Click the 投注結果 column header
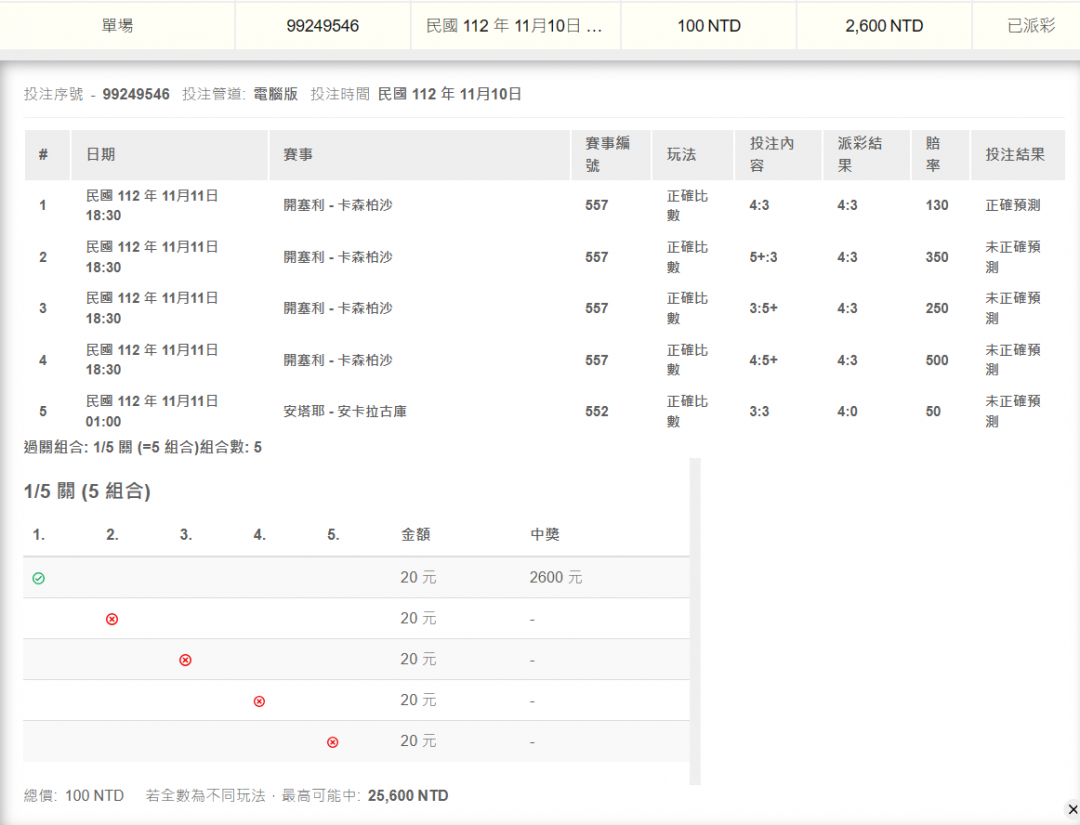Image resolution: width=1080 pixels, height=825 pixels. tap(1017, 155)
